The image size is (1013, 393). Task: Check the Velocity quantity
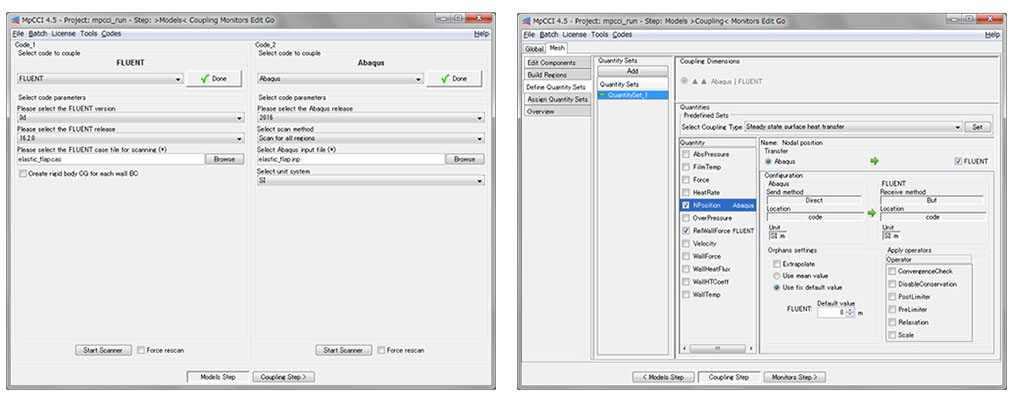click(x=685, y=244)
